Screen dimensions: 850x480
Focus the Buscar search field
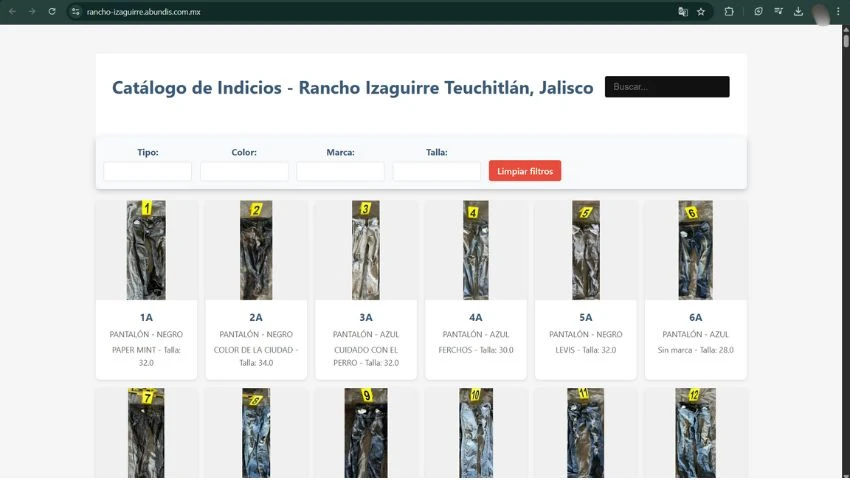click(x=667, y=87)
